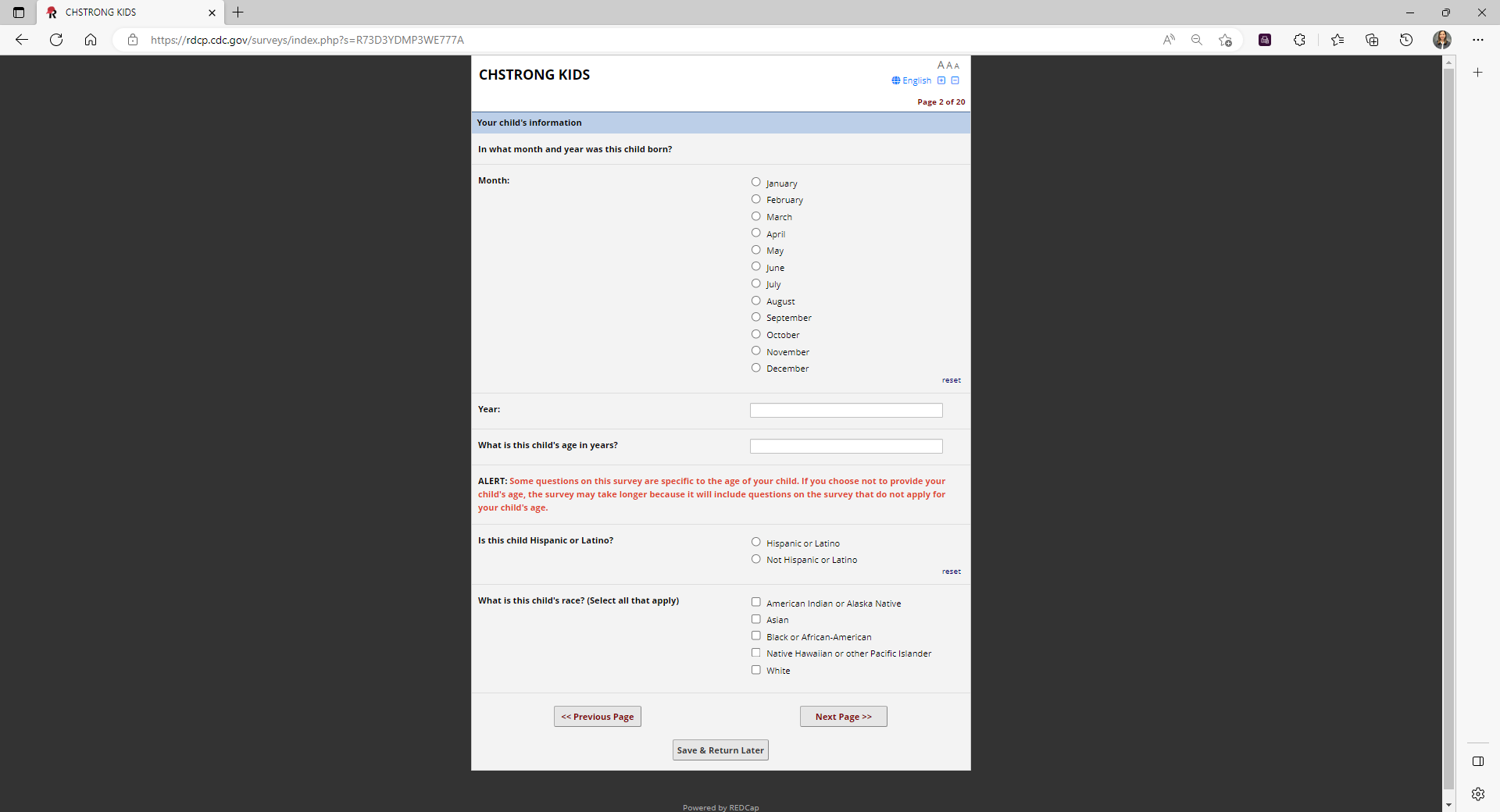Click reset link under month options
Viewport: 1500px width, 812px height.
click(x=951, y=380)
